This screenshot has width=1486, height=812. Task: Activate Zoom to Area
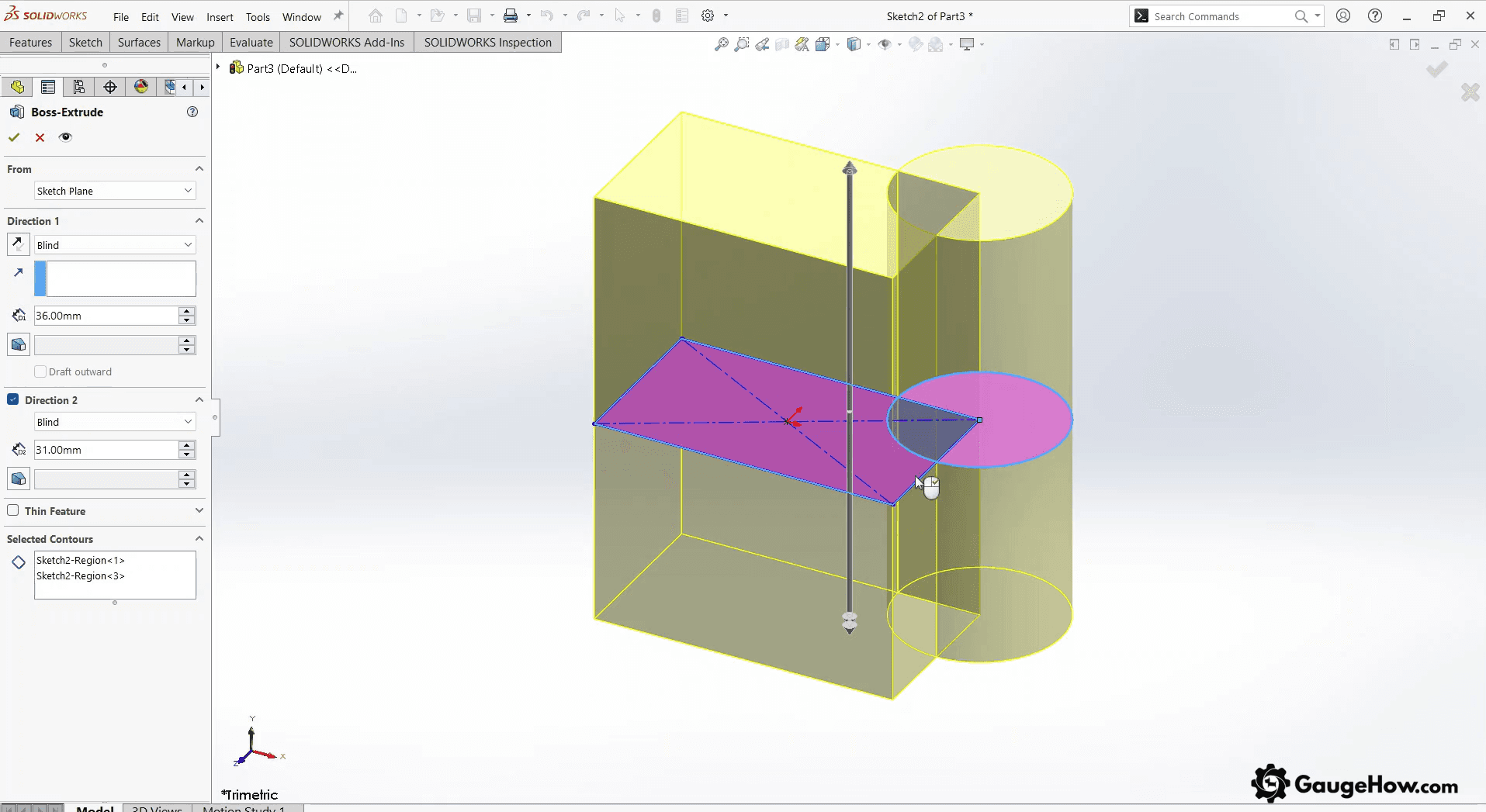(742, 44)
